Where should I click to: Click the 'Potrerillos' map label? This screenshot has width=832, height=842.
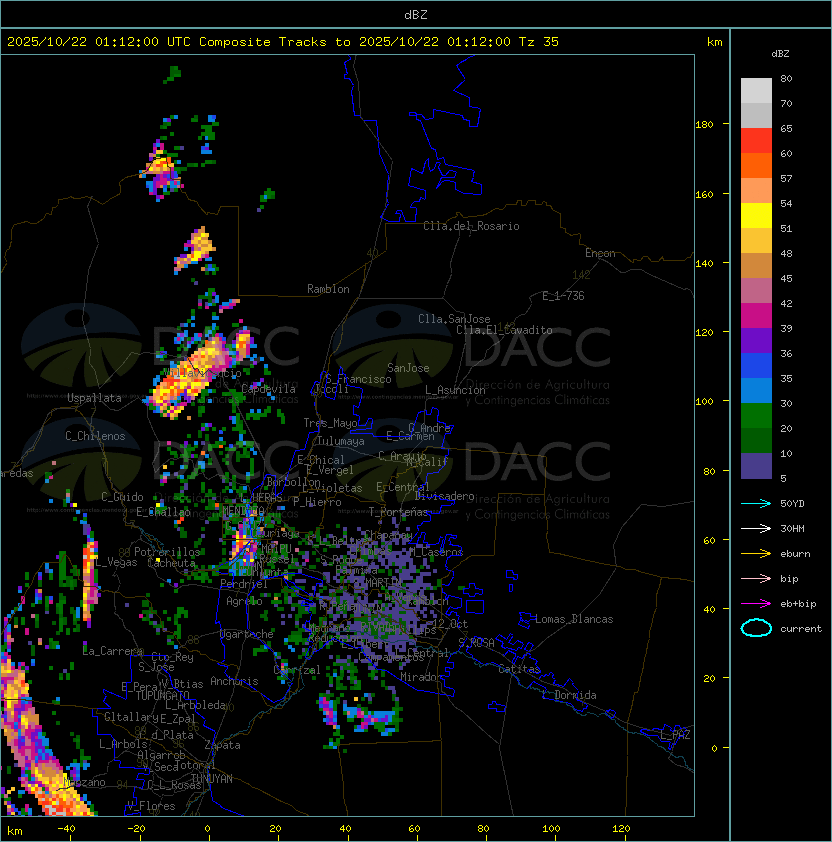click(x=167, y=552)
